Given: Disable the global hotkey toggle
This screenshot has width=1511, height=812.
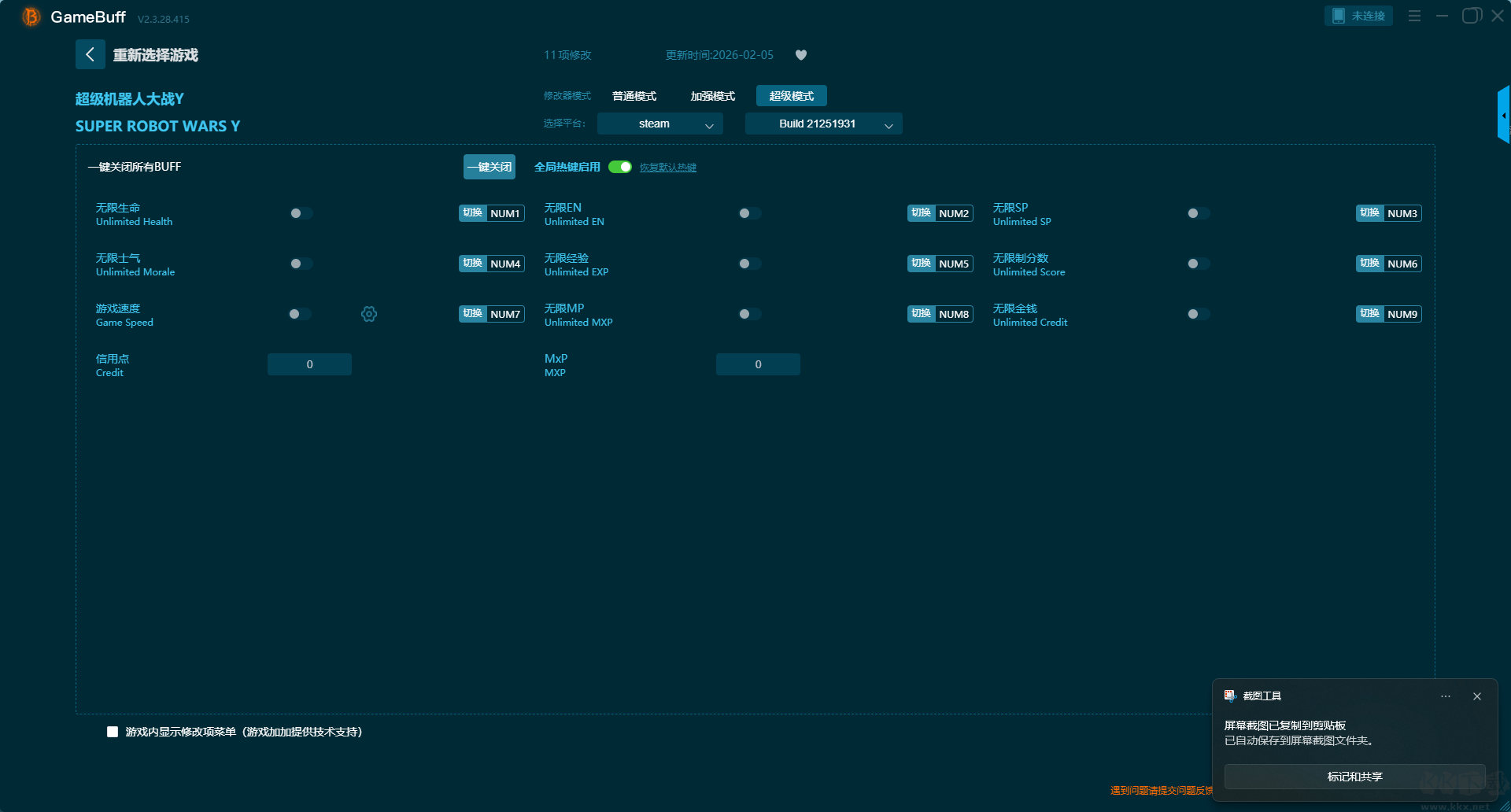Looking at the screenshot, I should 620,167.
